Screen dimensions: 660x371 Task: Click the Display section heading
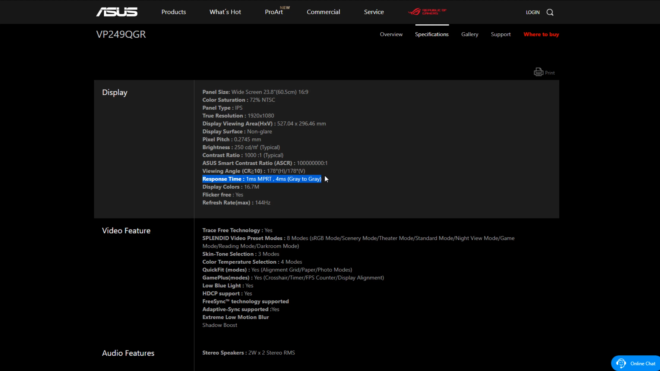point(114,92)
